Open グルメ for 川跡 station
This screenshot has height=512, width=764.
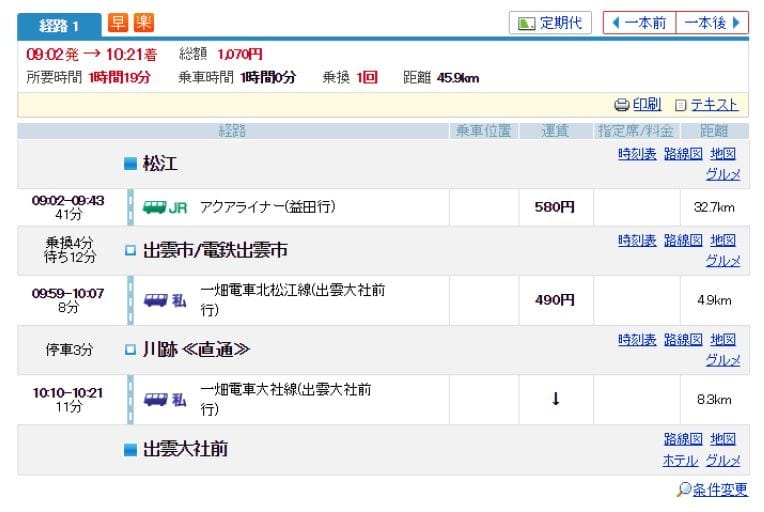(723, 360)
